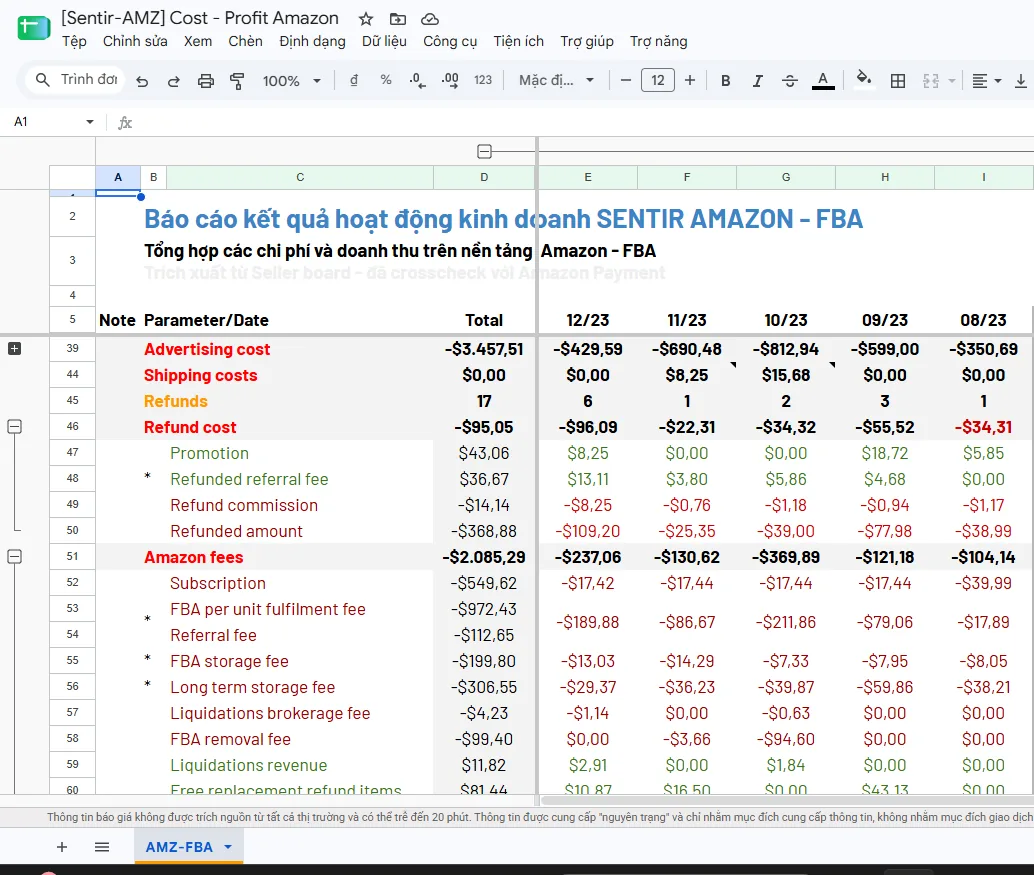Click the Redo arrow icon
1034x875 pixels.
click(x=173, y=81)
